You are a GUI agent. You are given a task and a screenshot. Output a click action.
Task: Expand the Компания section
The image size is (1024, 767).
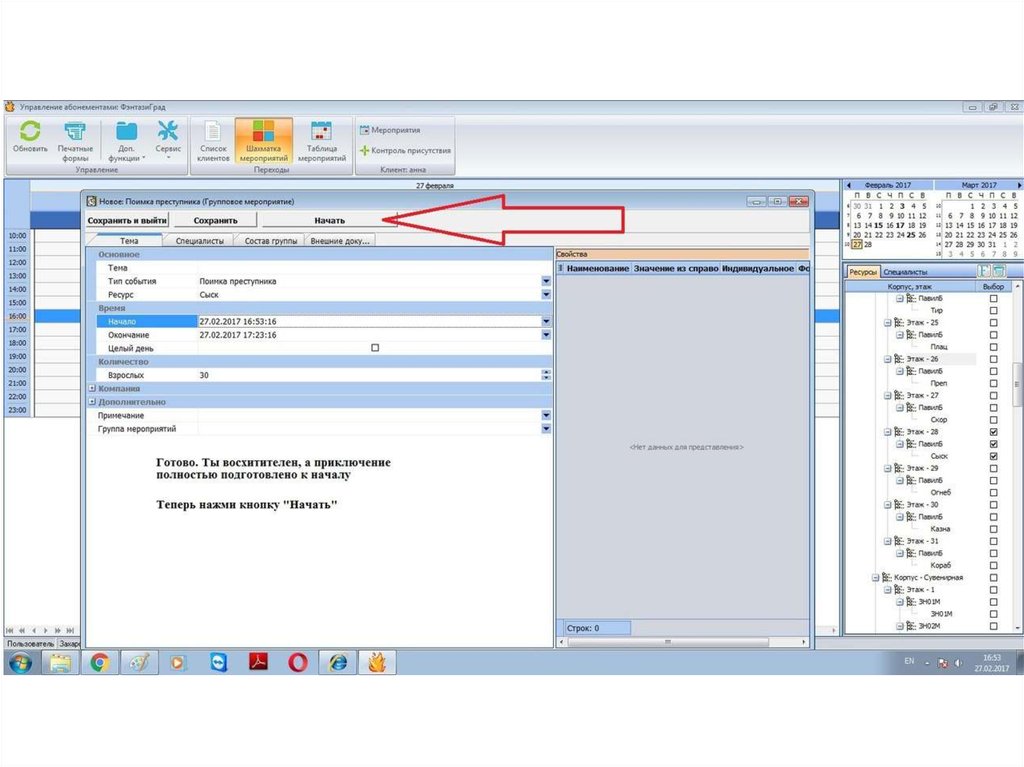92,388
